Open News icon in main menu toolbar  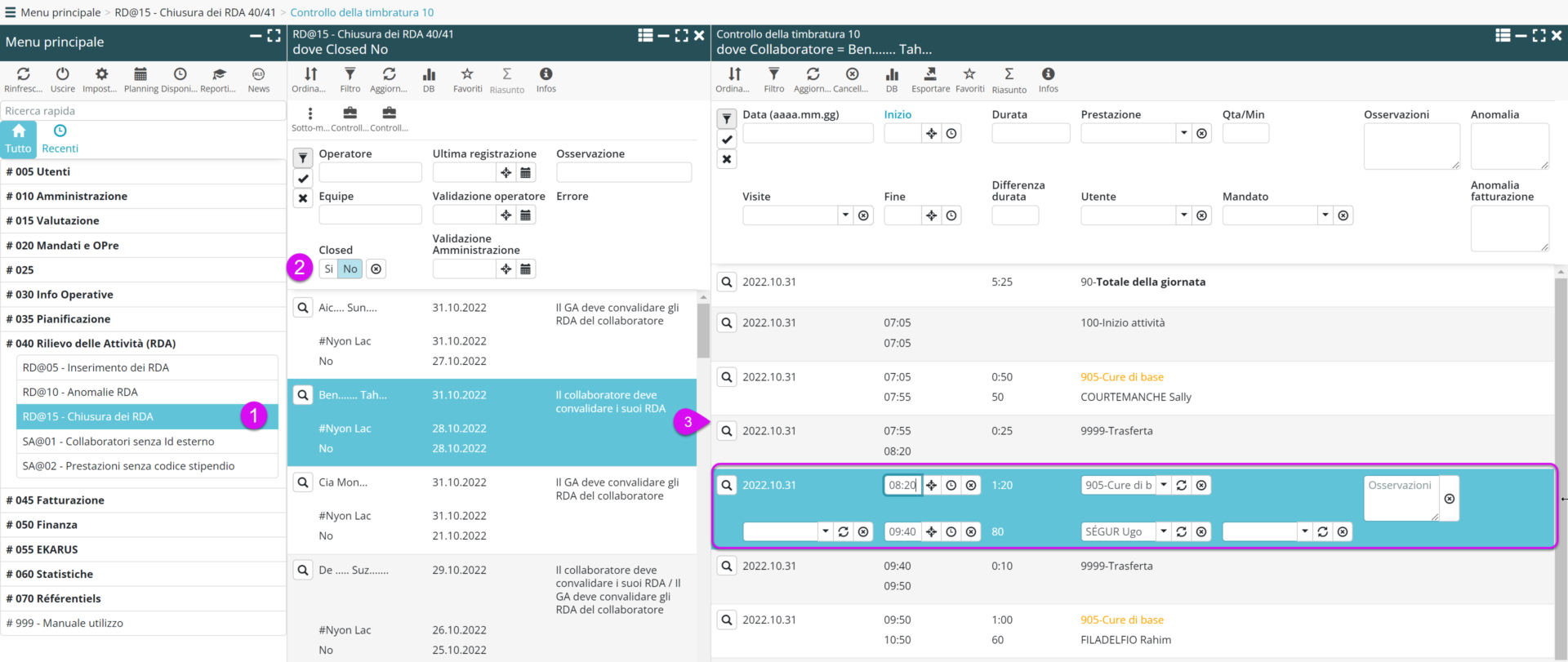(258, 75)
